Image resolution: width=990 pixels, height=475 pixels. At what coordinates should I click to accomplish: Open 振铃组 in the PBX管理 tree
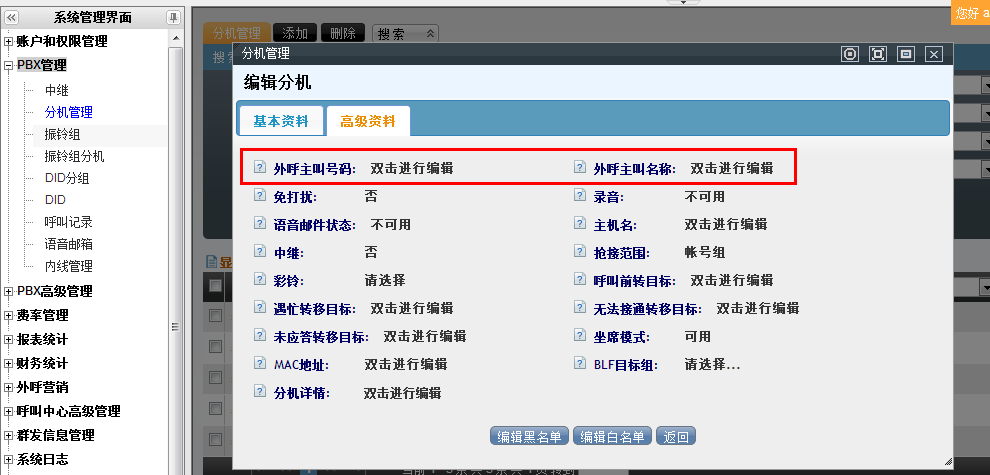[x=62, y=134]
